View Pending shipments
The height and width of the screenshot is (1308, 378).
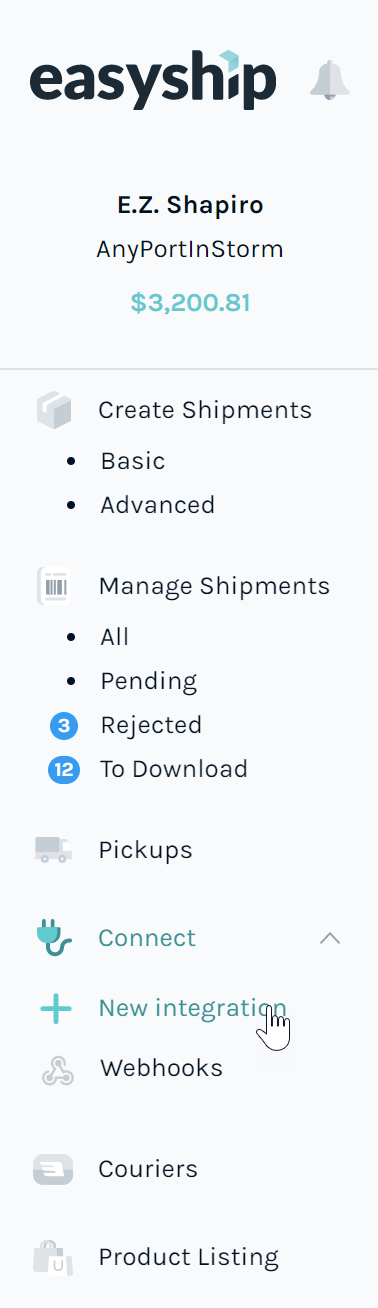(x=149, y=681)
